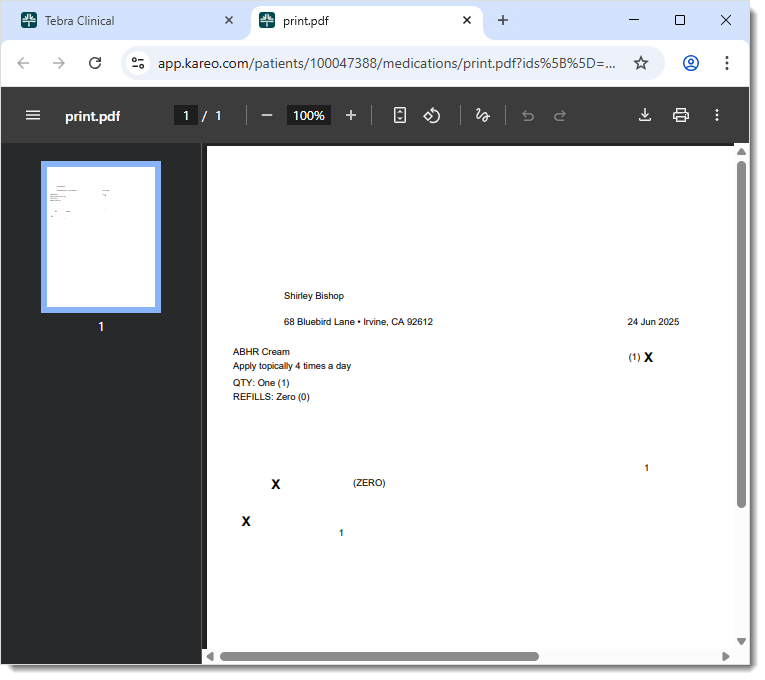Rotate the PDF counterclockwise

point(434,116)
